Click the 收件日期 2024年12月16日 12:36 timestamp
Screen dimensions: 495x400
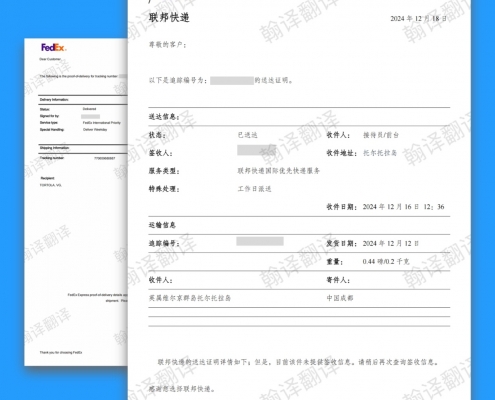(403, 207)
